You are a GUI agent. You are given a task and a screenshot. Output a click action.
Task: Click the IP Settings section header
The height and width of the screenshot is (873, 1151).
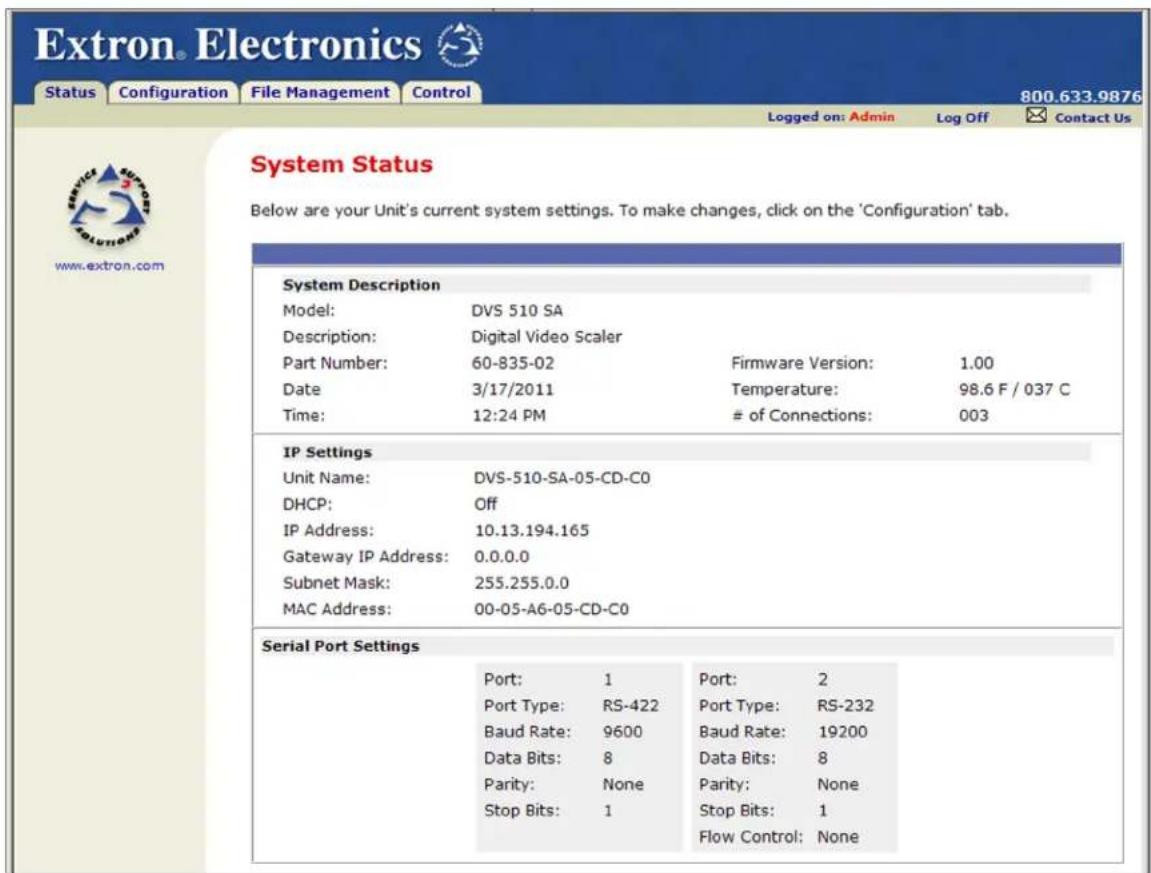327,452
